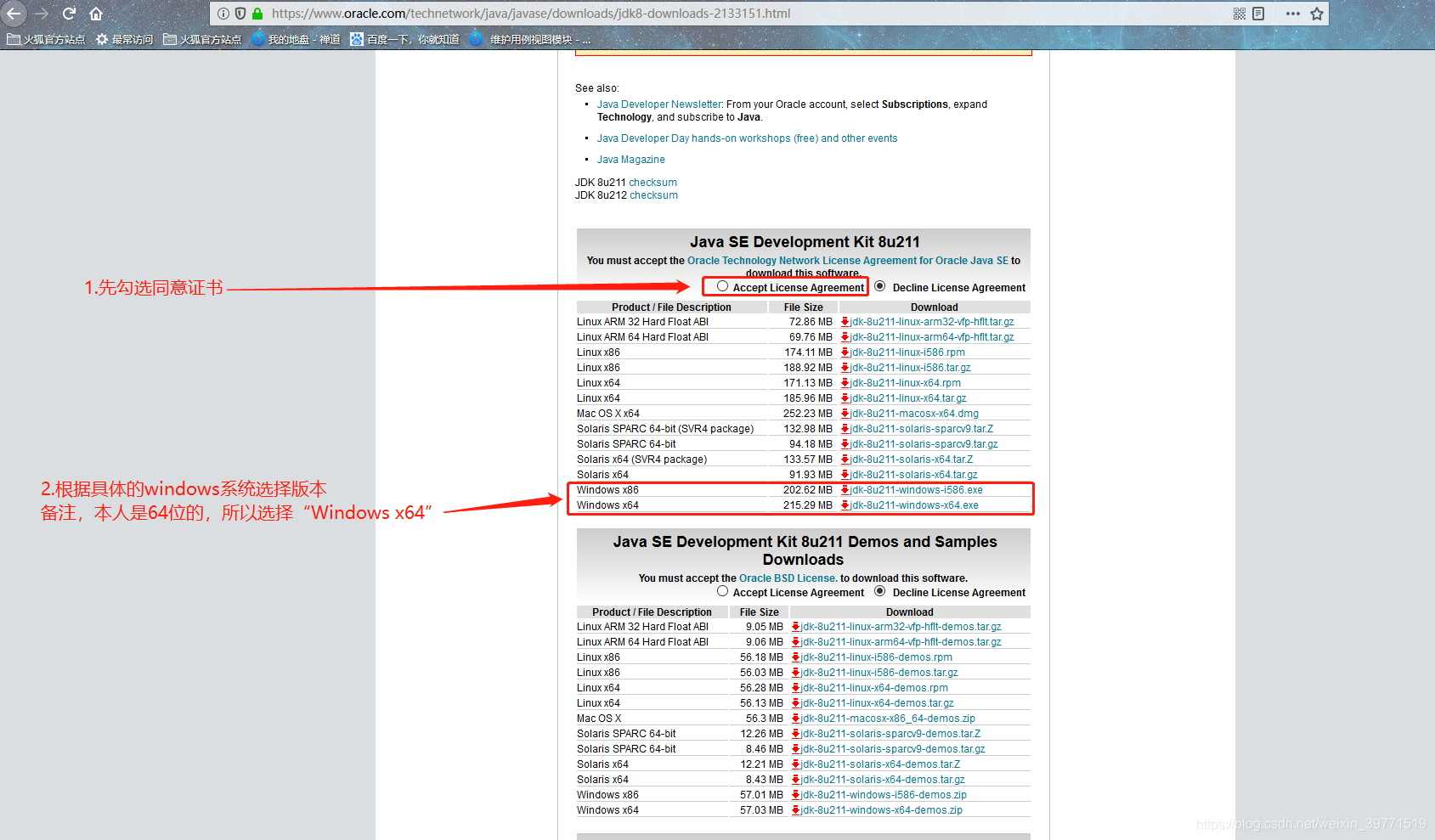Bookmark this page with the star icon
Screen dimensions: 1435x840
pyautogui.click(x=1317, y=14)
